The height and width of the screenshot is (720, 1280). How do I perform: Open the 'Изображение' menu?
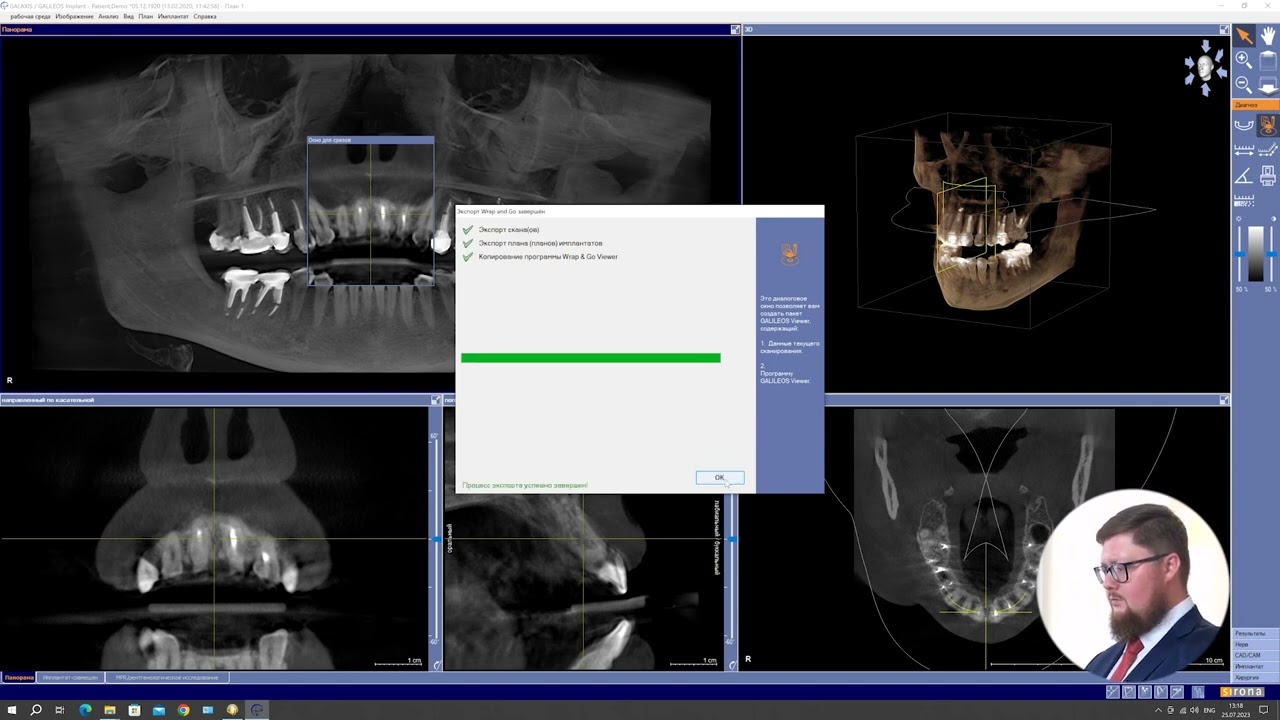point(75,16)
